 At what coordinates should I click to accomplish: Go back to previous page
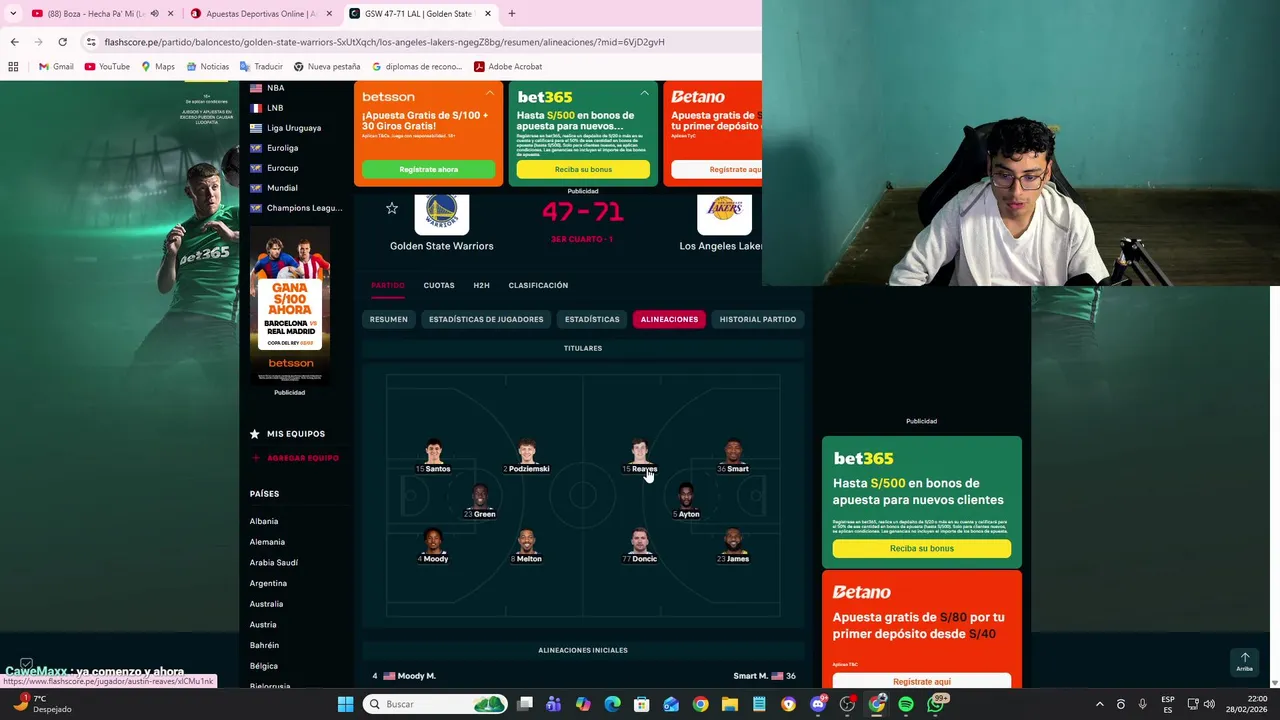14,42
